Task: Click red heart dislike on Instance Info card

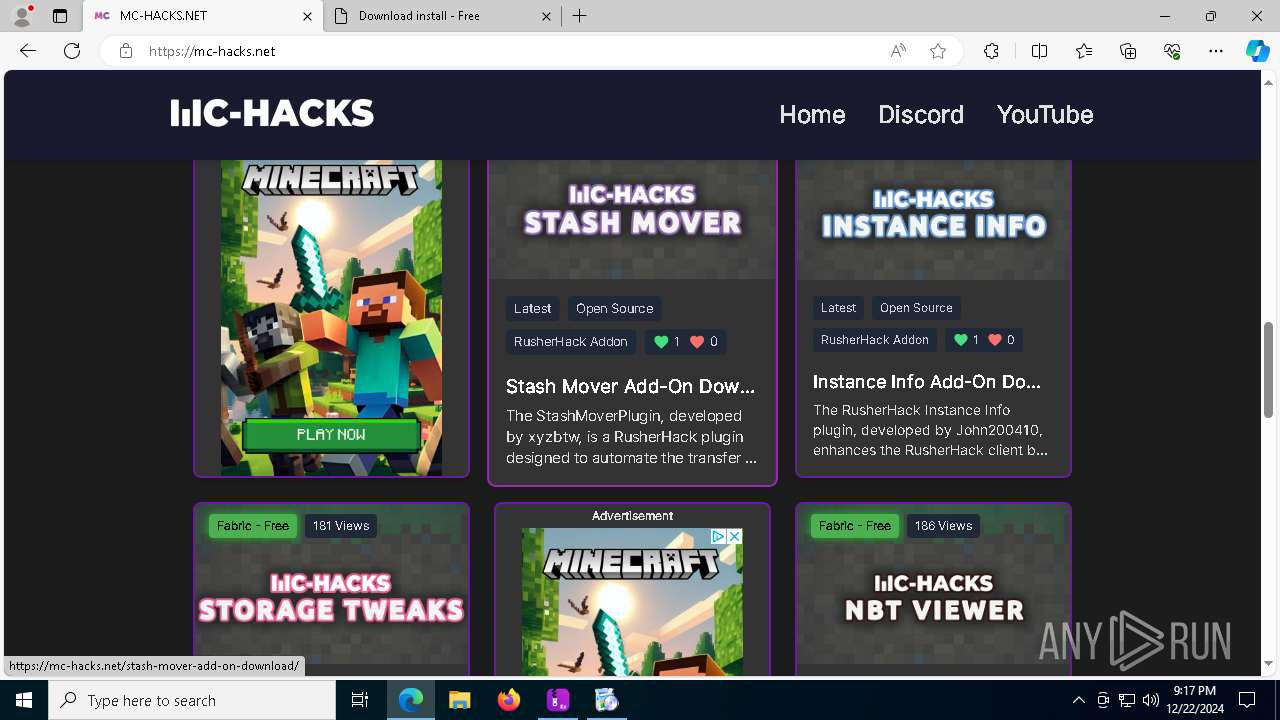Action: click(995, 340)
